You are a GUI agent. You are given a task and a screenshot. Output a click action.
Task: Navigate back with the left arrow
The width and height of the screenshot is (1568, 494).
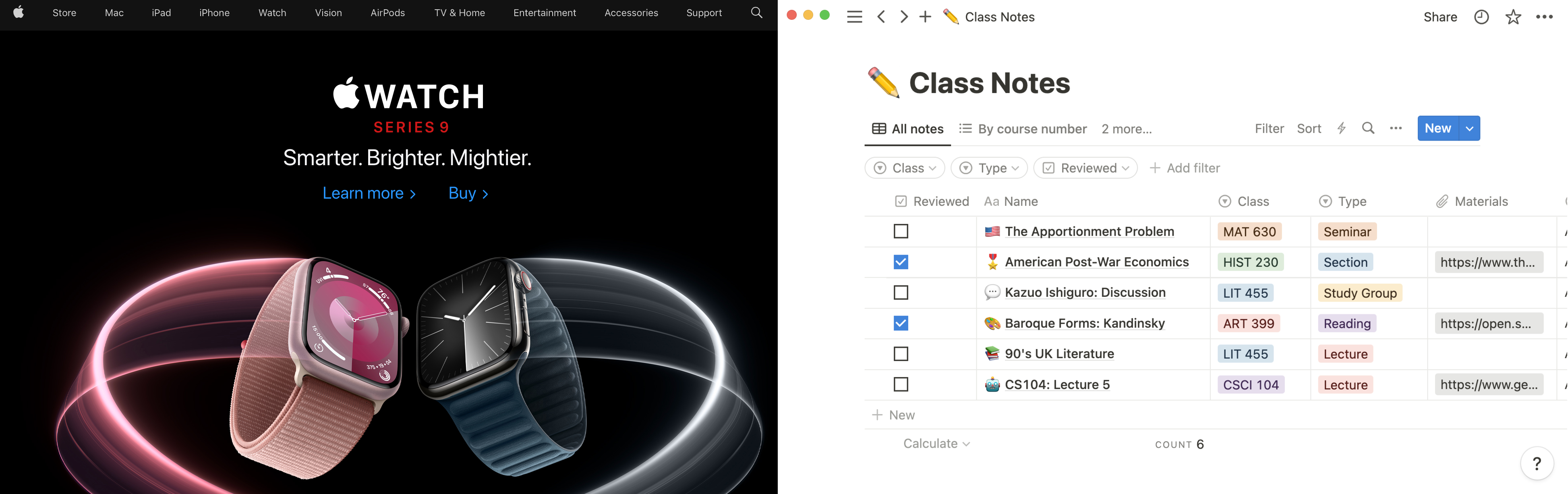[x=881, y=17]
